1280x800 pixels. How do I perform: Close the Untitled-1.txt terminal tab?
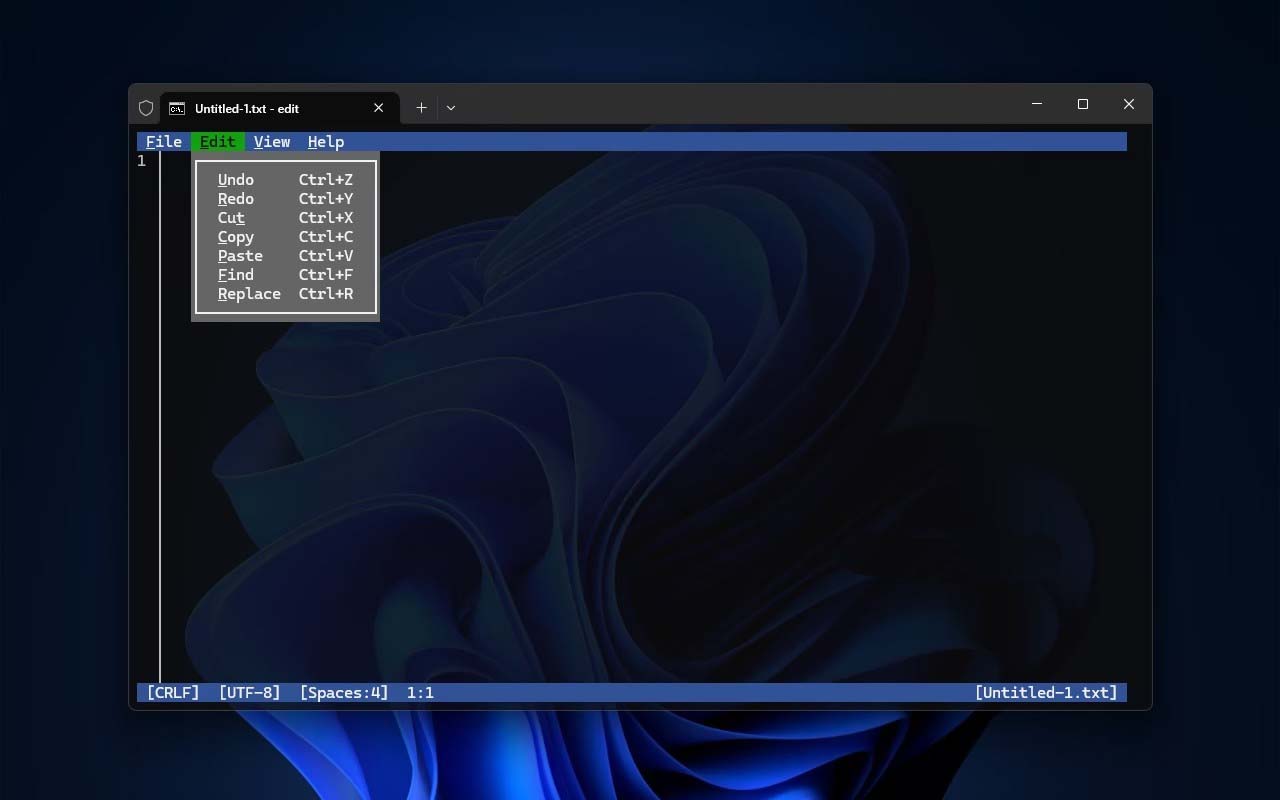[379, 108]
